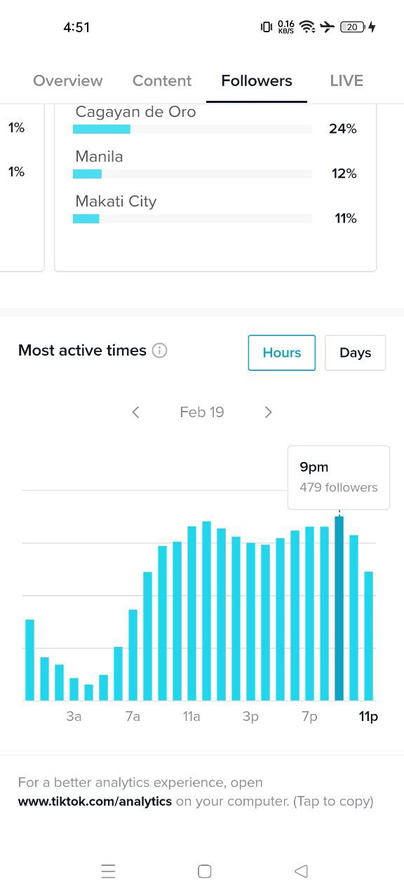The image size is (404, 896).
Task: Select the Followers tab
Action: click(x=257, y=81)
